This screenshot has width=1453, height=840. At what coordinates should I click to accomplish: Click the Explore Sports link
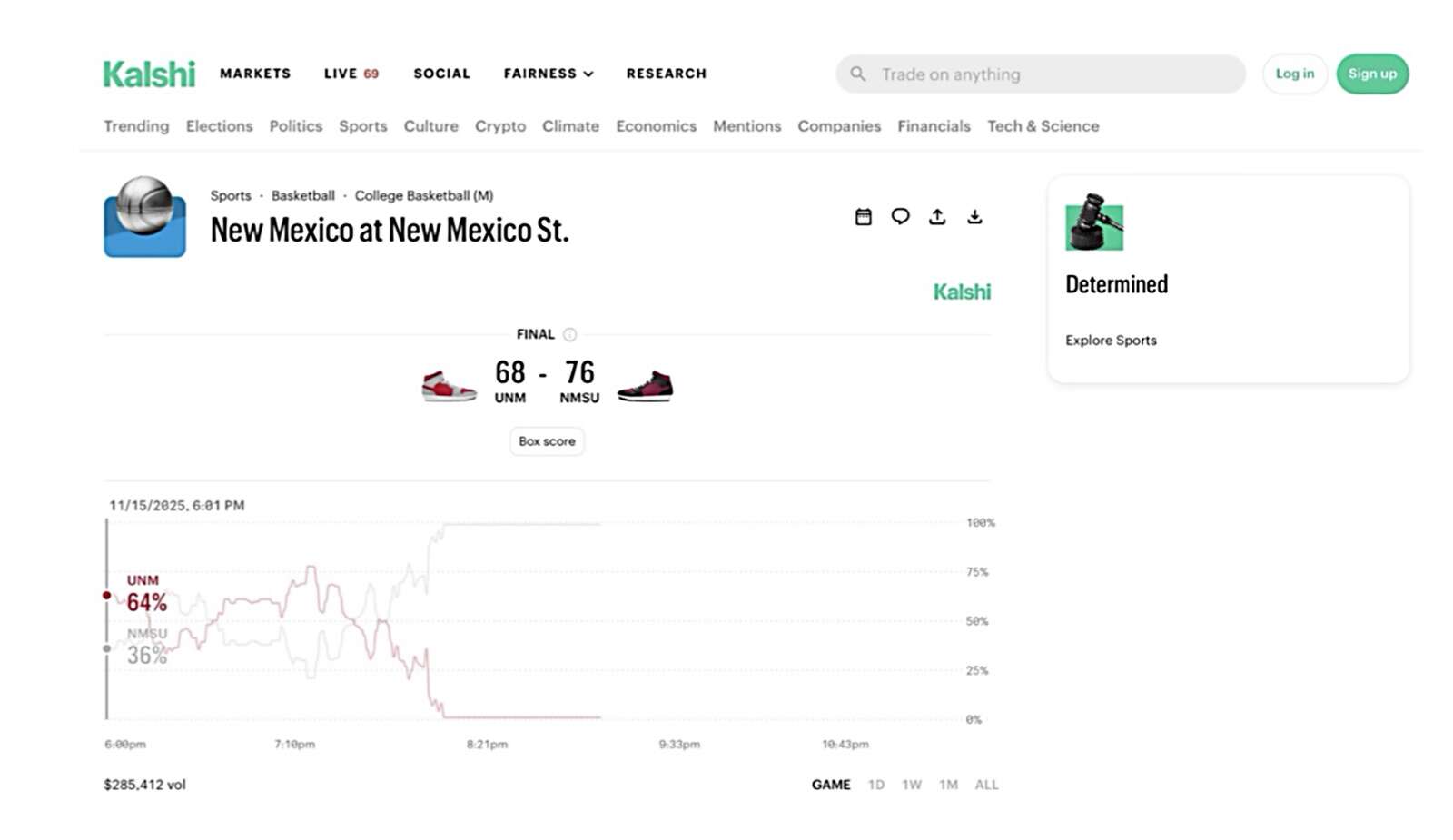click(1111, 341)
